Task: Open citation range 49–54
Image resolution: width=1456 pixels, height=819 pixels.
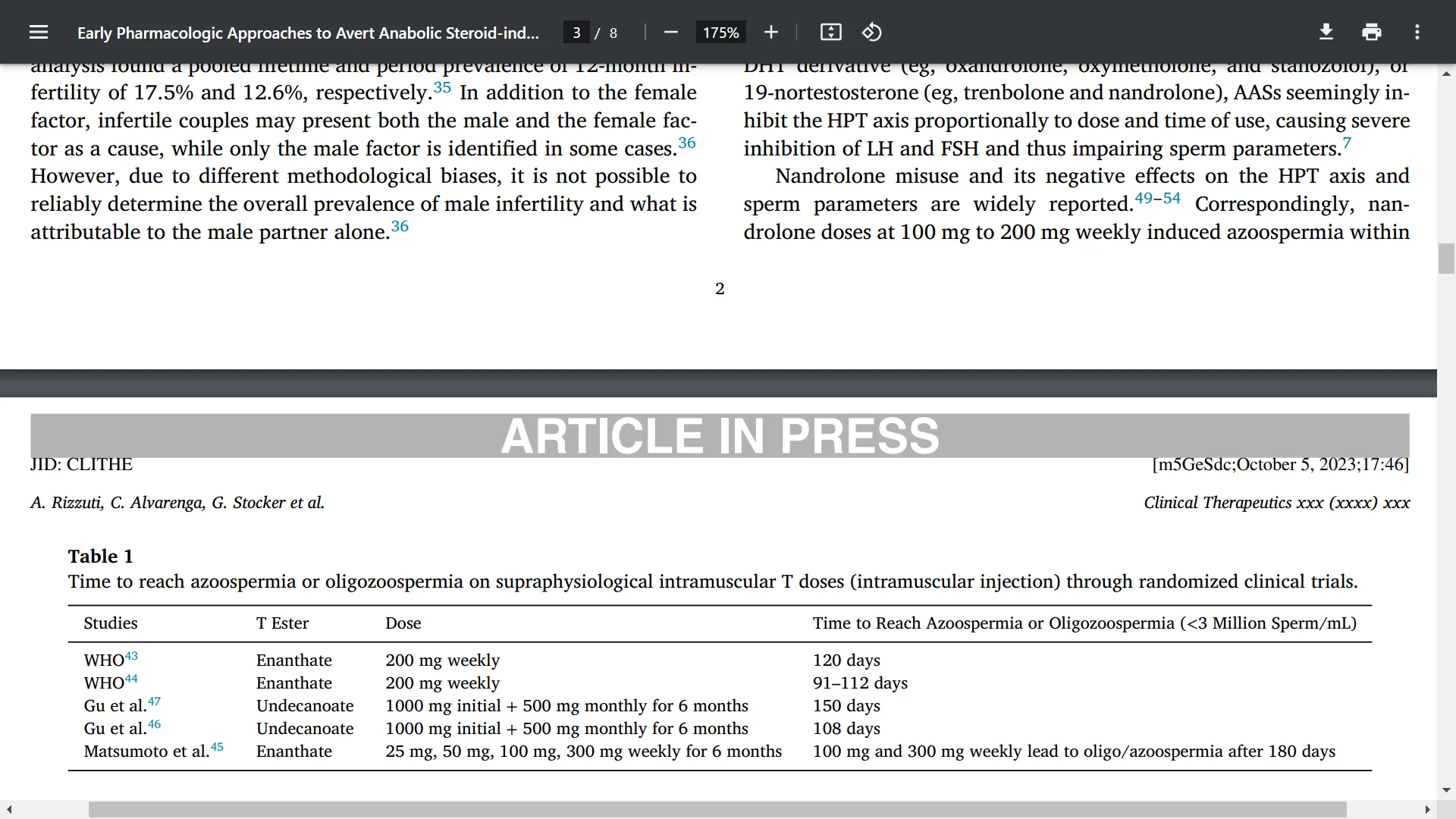Action: click(x=1158, y=198)
